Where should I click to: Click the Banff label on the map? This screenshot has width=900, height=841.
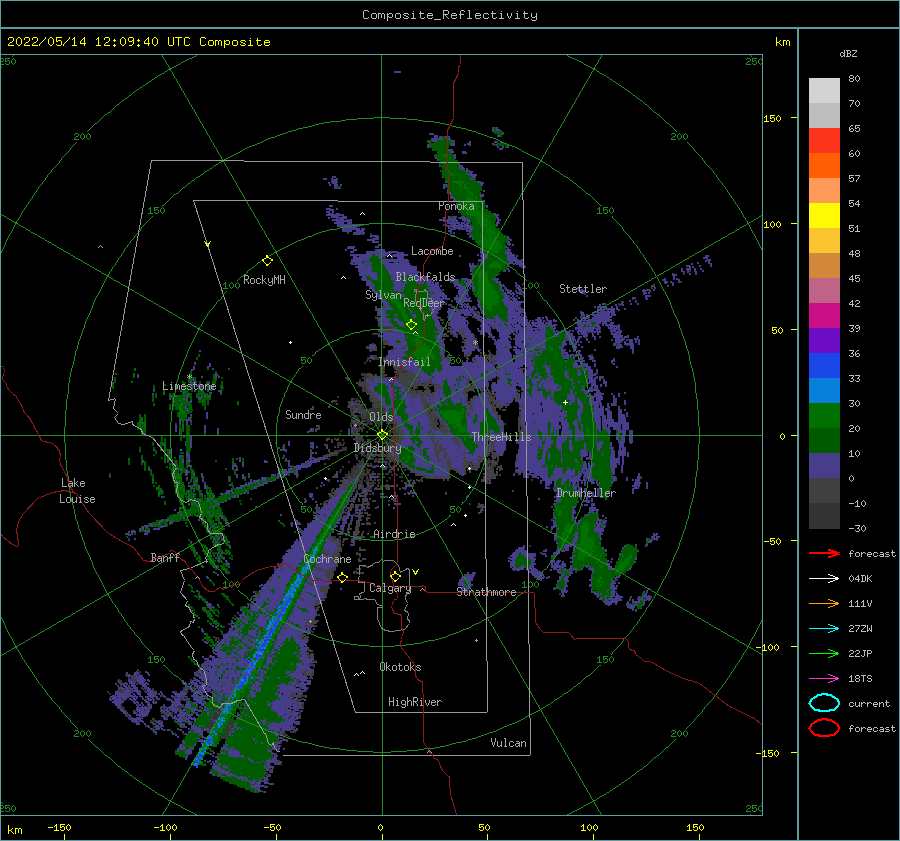coord(165,558)
